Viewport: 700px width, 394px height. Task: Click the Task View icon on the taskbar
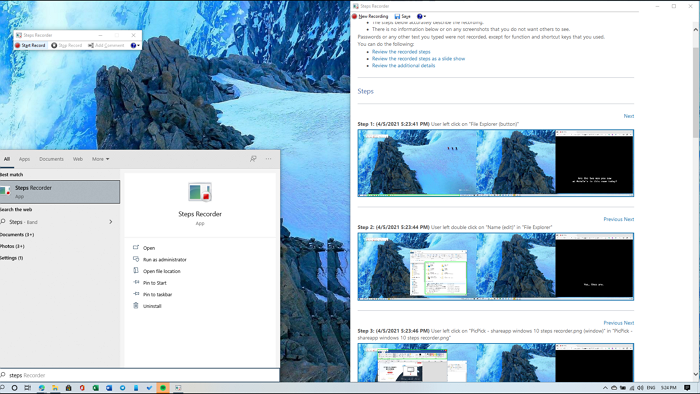coord(28,388)
